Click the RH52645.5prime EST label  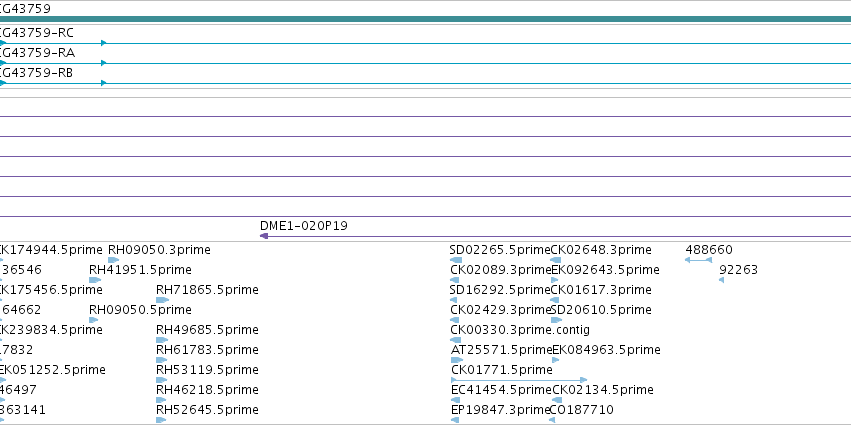coord(207,410)
